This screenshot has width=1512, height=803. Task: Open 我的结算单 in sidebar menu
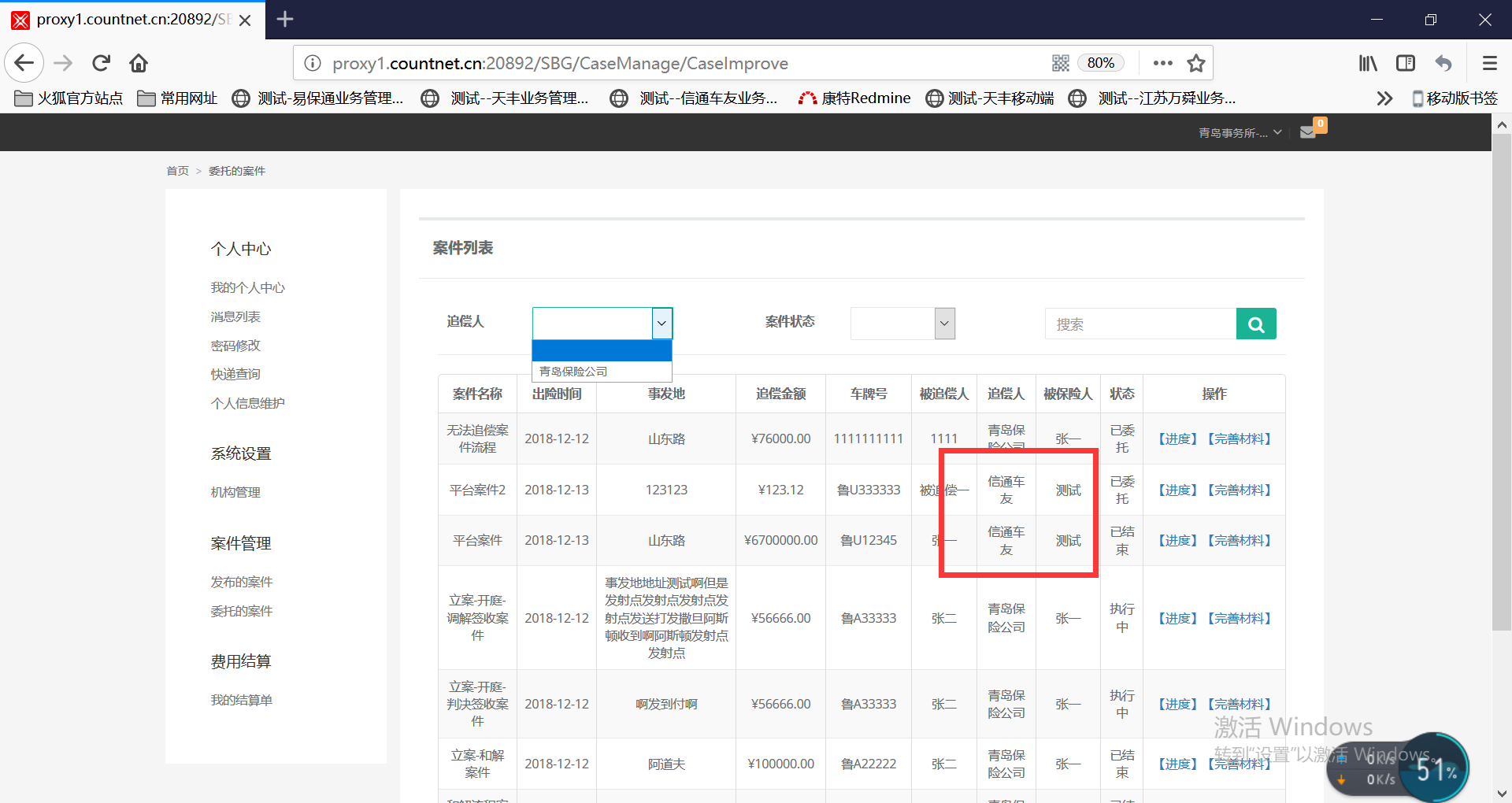click(241, 700)
